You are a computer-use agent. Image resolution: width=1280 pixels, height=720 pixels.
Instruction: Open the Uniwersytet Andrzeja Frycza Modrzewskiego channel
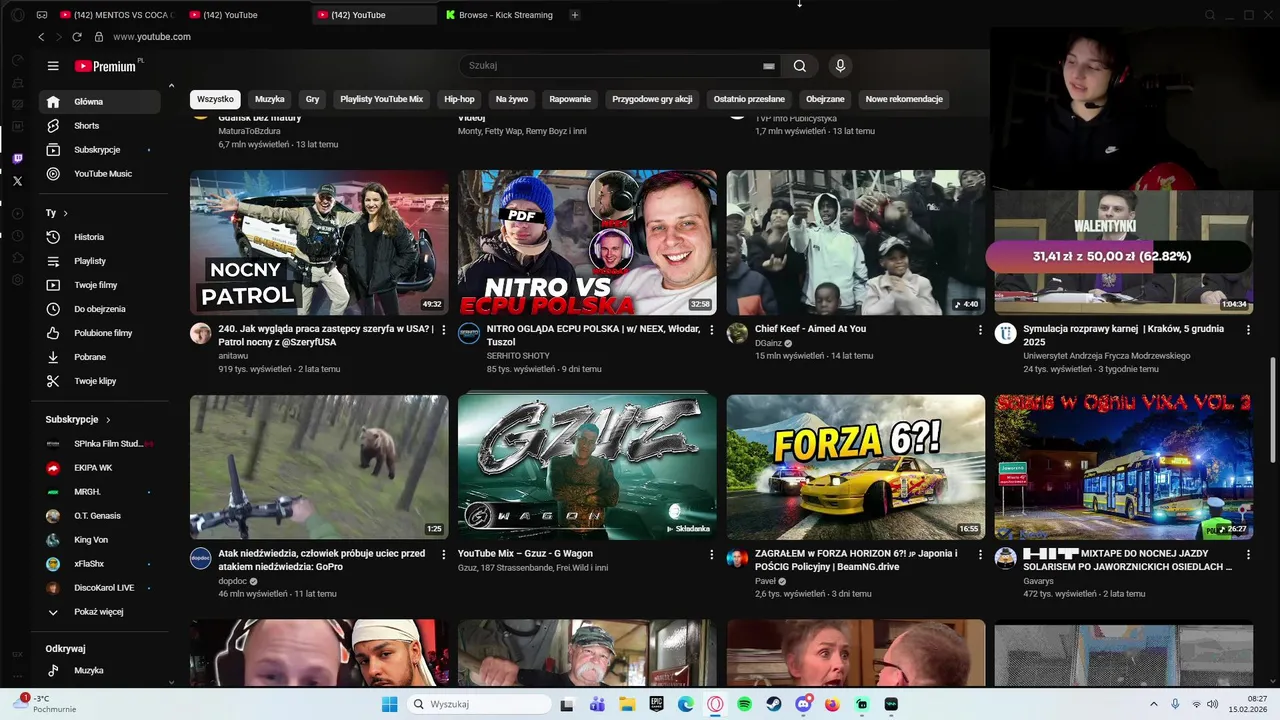[1106, 355]
